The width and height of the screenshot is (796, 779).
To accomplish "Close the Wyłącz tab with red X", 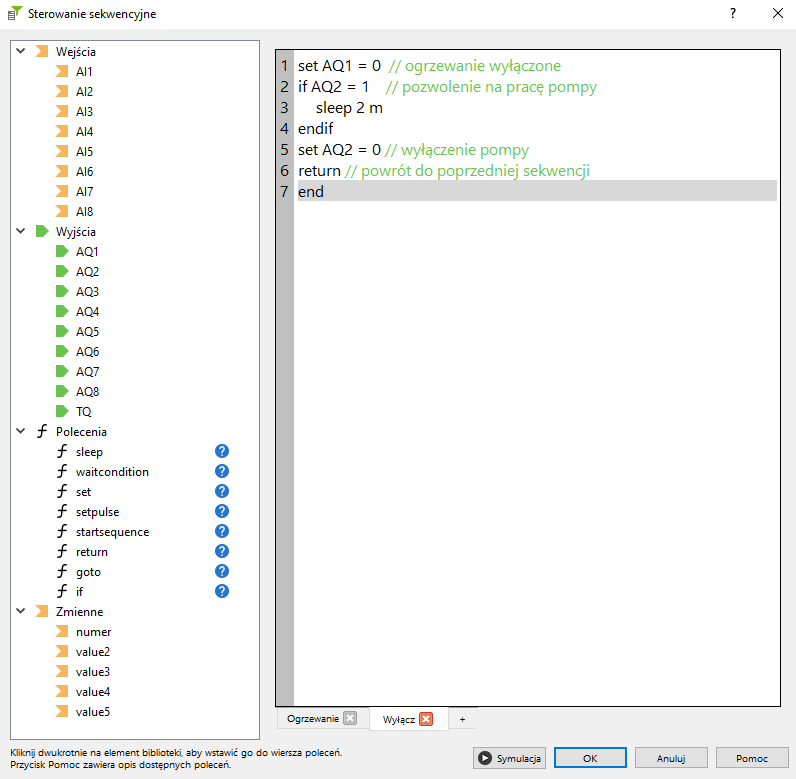I will coord(426,719).
